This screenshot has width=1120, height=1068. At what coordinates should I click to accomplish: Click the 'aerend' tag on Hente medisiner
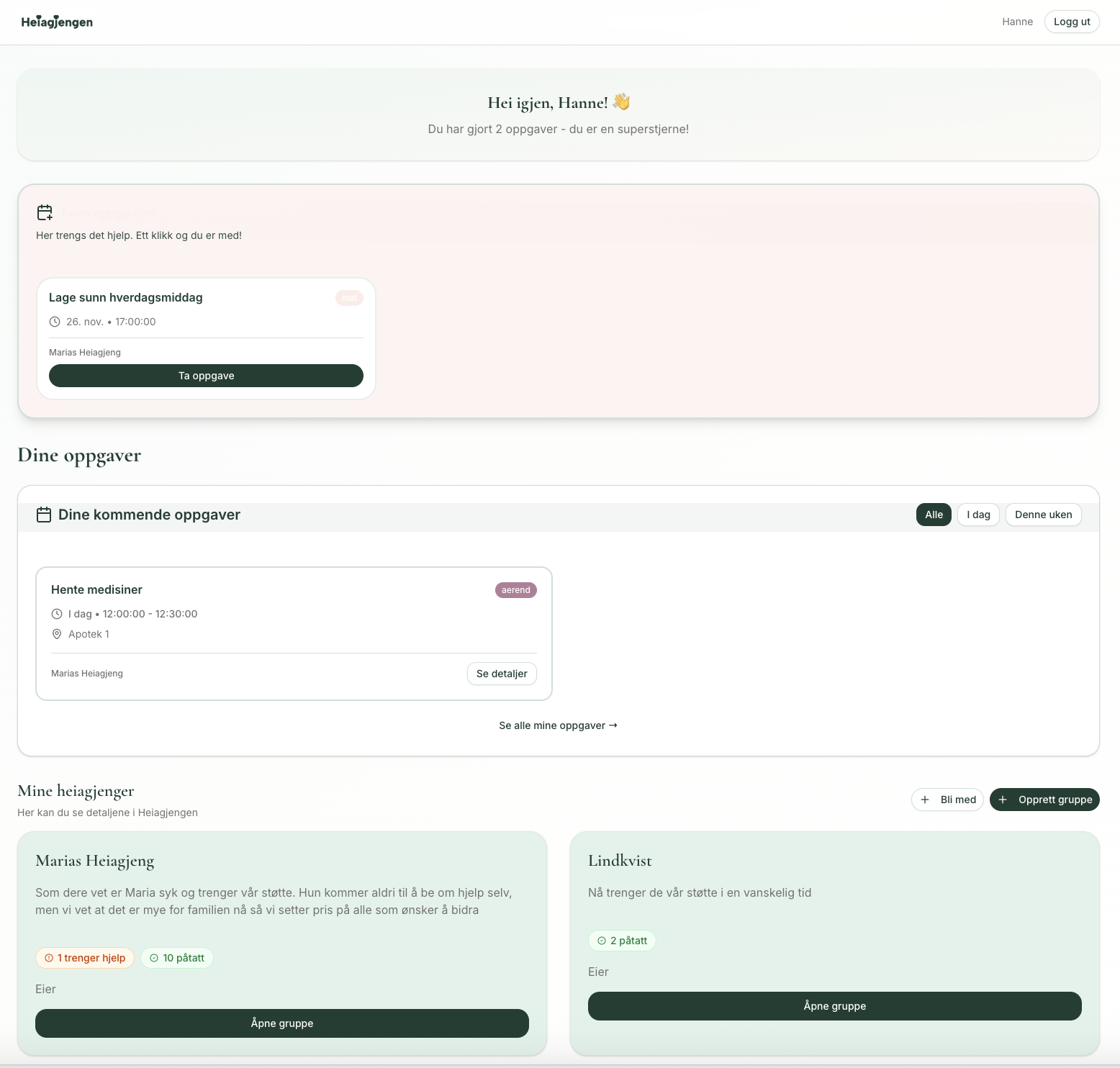click(515, 589)
